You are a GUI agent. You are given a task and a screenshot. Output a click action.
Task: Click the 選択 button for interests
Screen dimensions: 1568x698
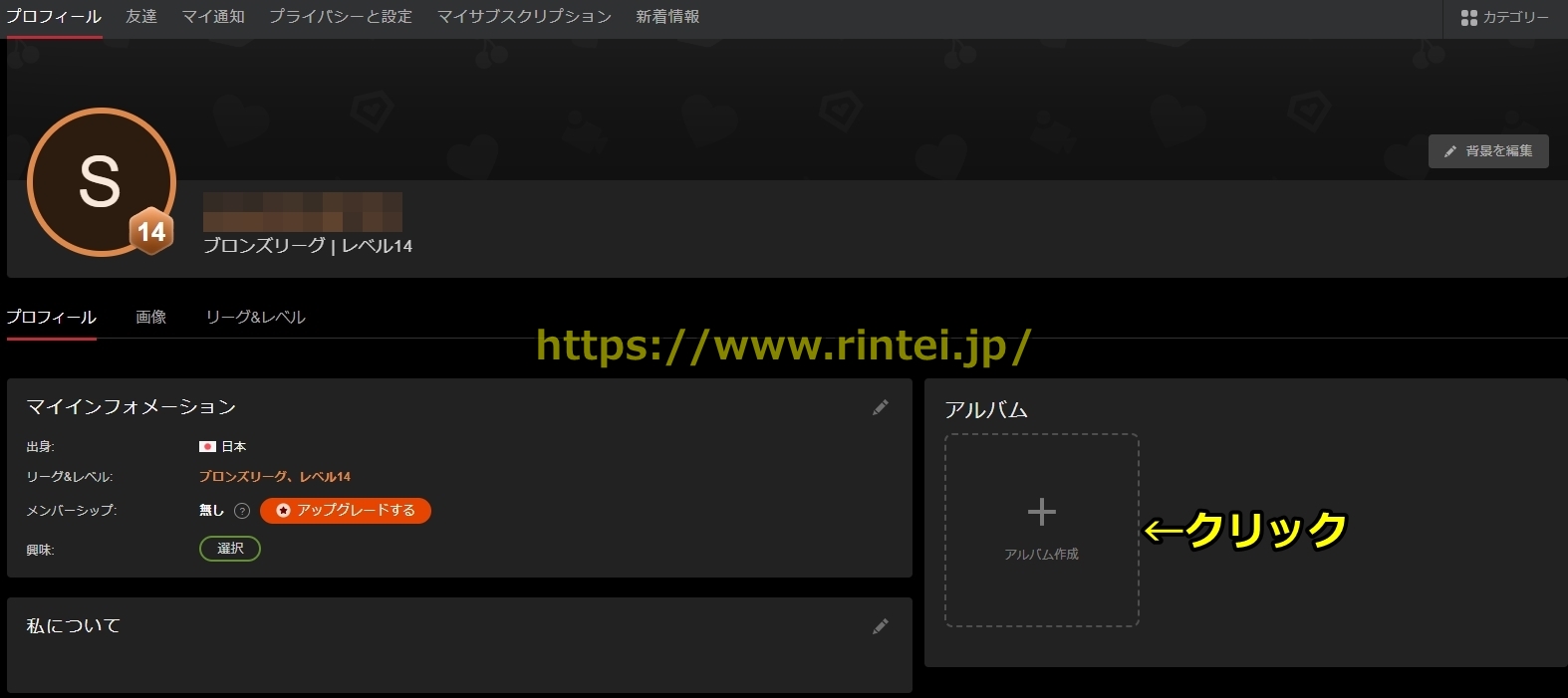[x=230, y=549]
